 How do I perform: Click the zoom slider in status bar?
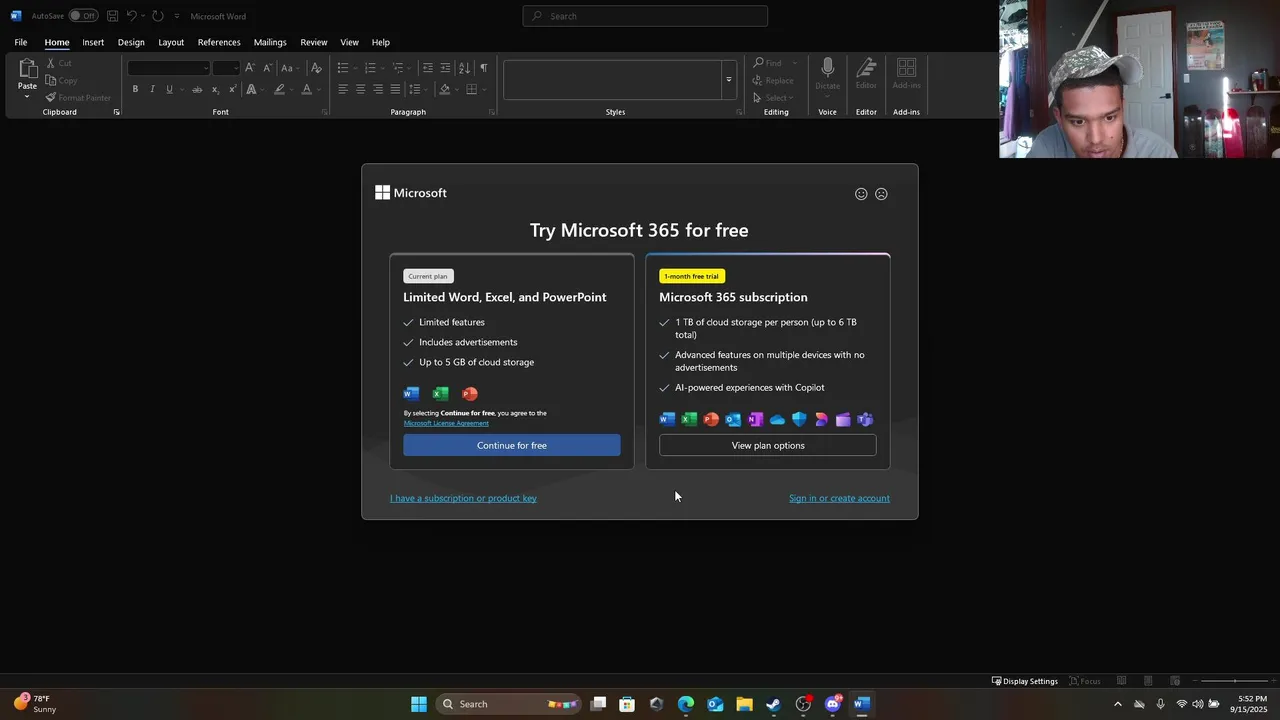1234,681
